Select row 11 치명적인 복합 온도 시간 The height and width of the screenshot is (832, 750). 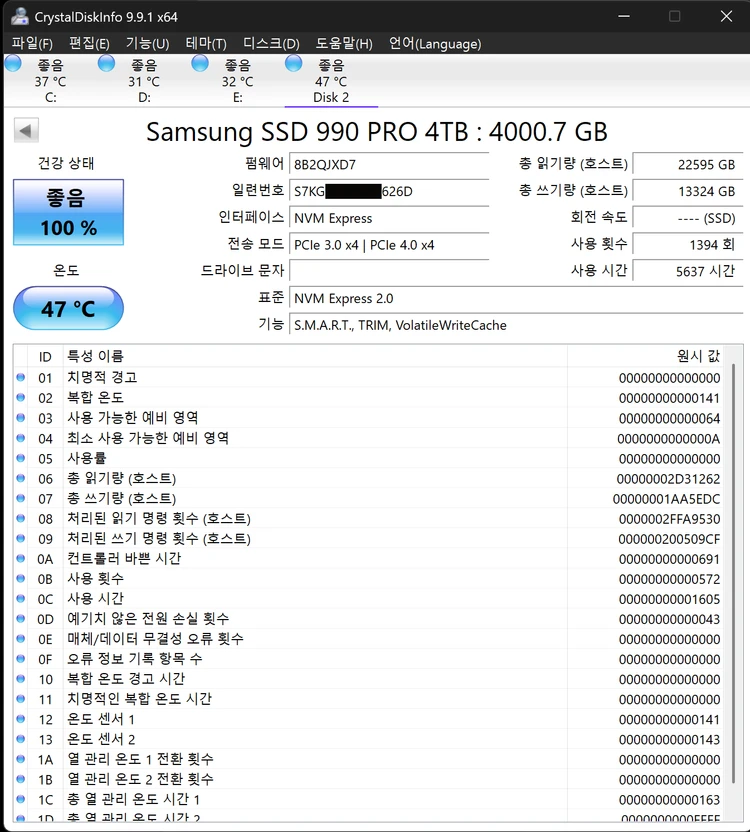[370, 699]
